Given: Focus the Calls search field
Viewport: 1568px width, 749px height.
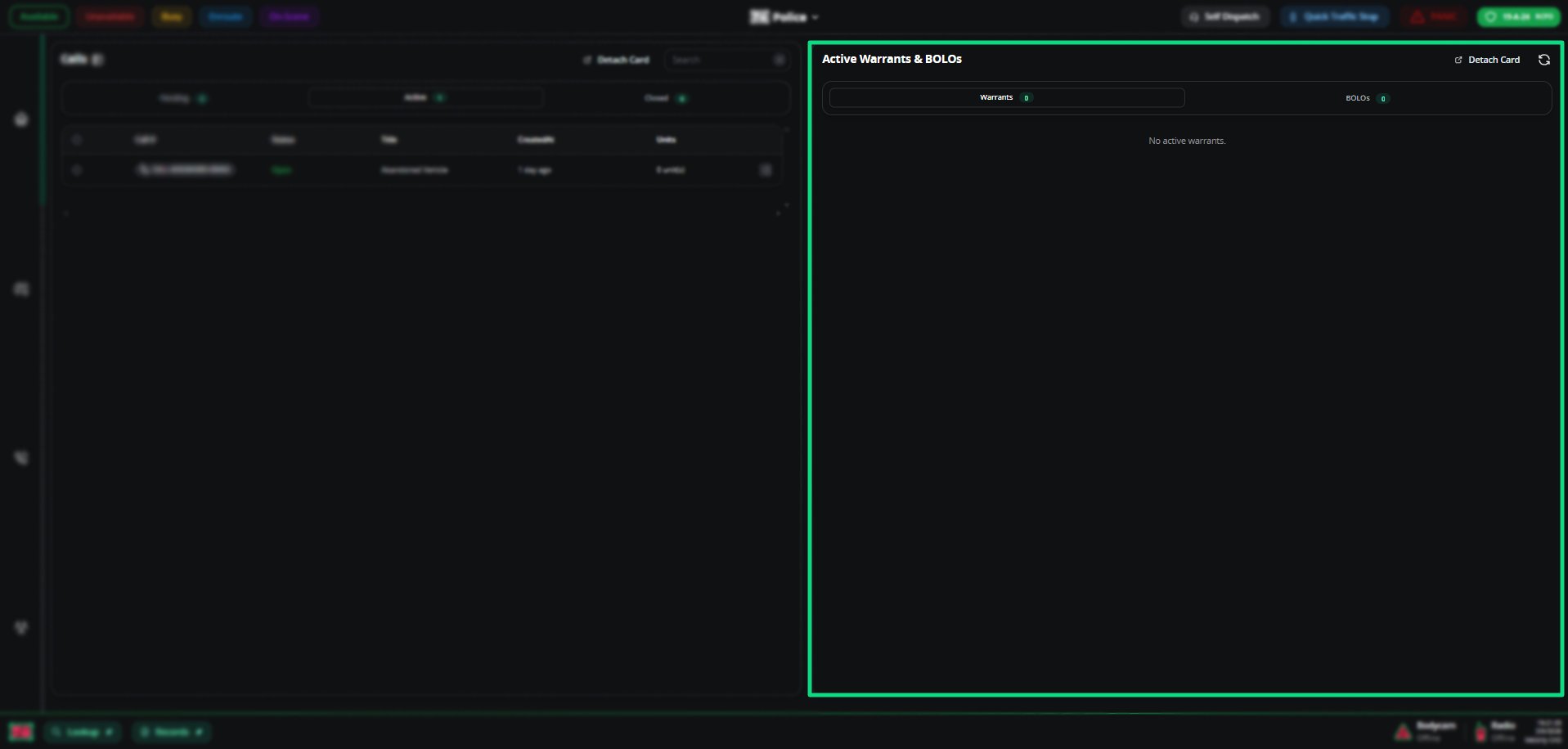Looking at the screenshot, I should [726, 60].
